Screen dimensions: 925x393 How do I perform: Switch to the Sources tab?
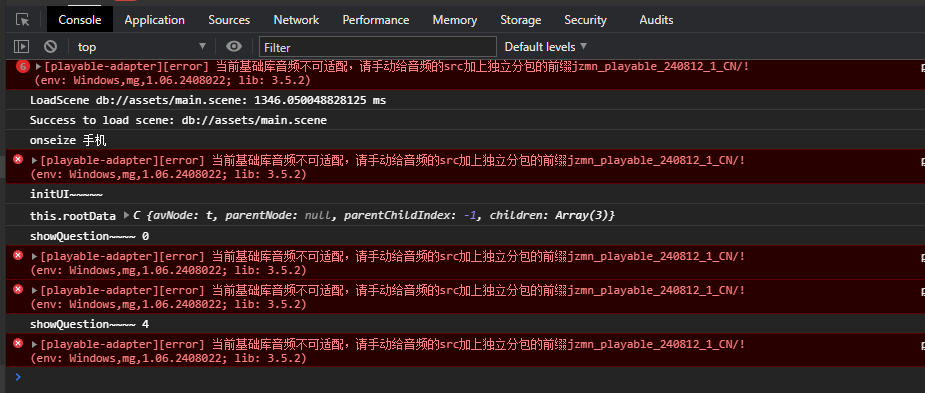[229, 20]
